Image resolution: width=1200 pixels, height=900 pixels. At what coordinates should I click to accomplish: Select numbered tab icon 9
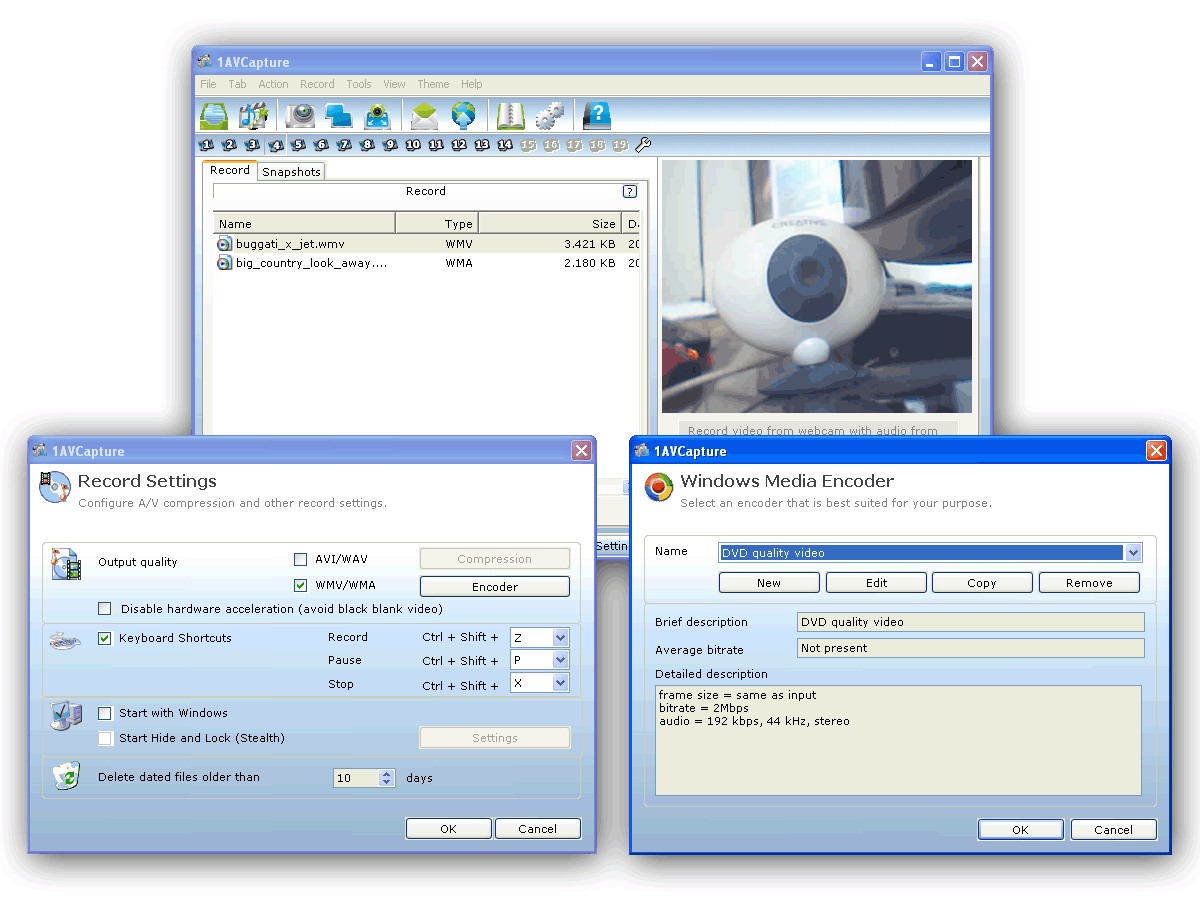[391, 145]
